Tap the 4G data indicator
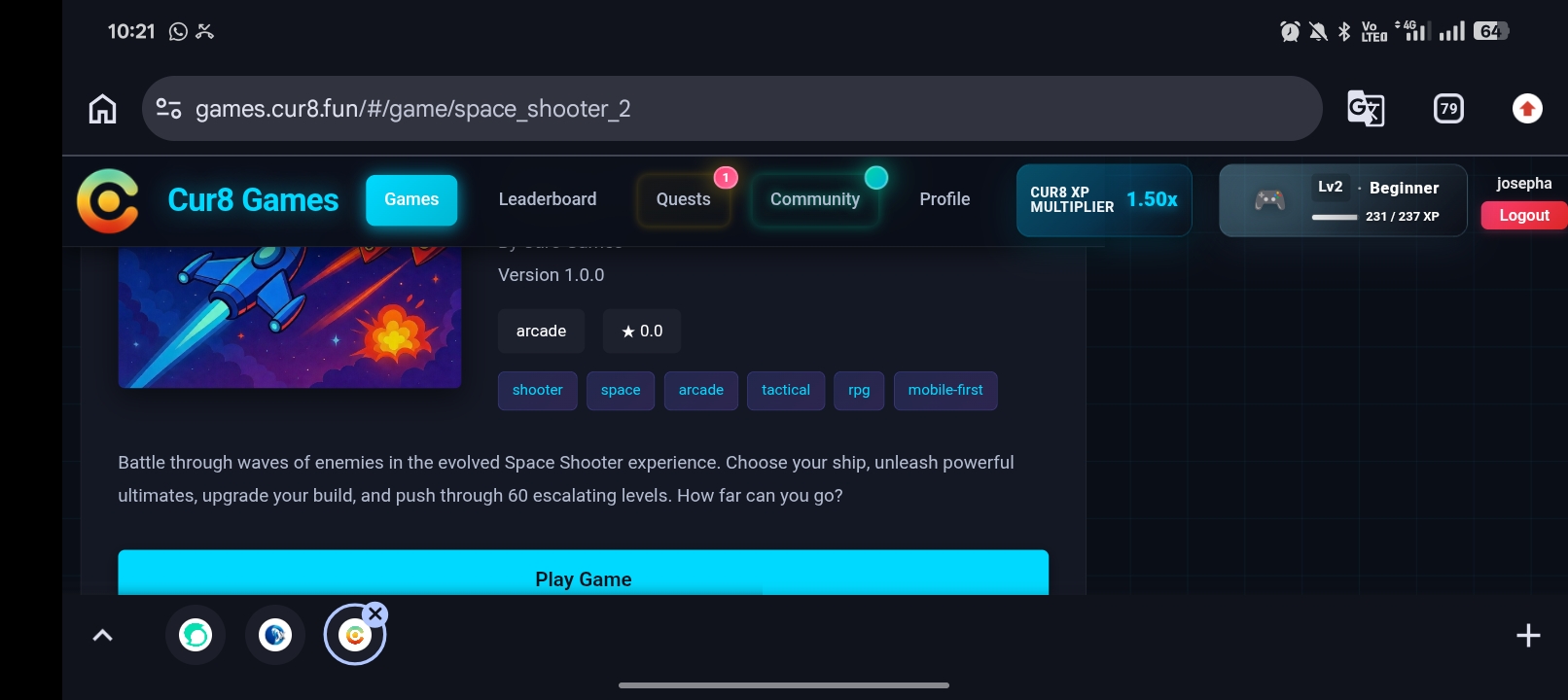The height and width of the screenshot is (700, 1568). pyautogui.click(x=1412, y=31)
